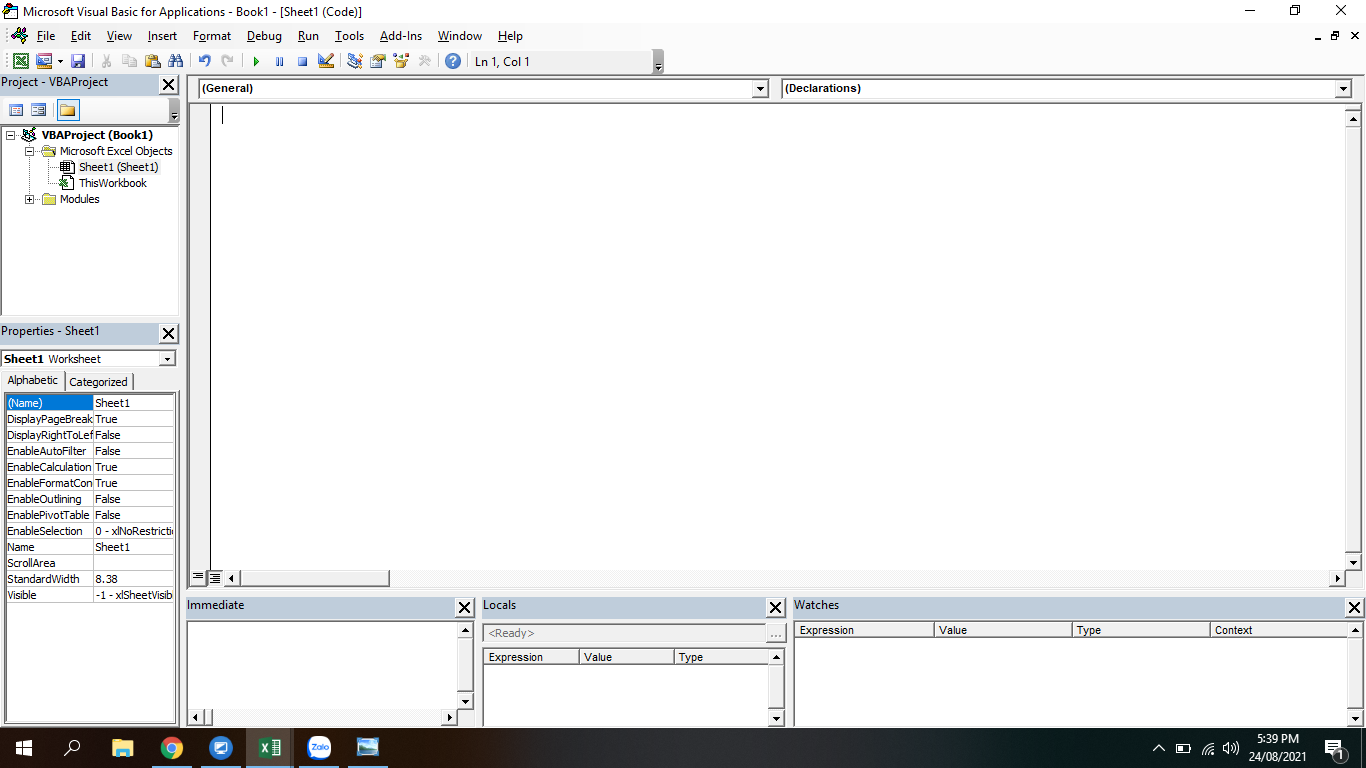The width and height of the screenshot is (1366, 768).
Task: Run the macro with the green play icon
Action: 256,61
